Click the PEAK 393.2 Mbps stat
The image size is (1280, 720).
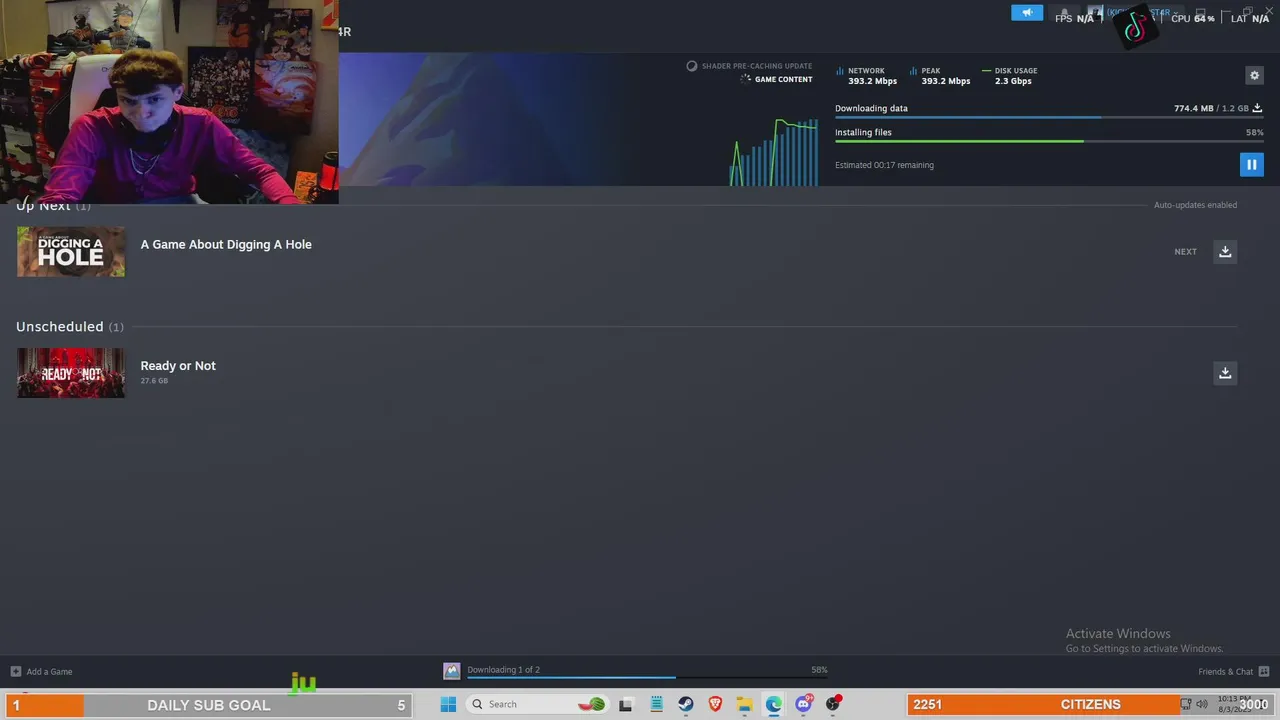click(x=942, y=76)
